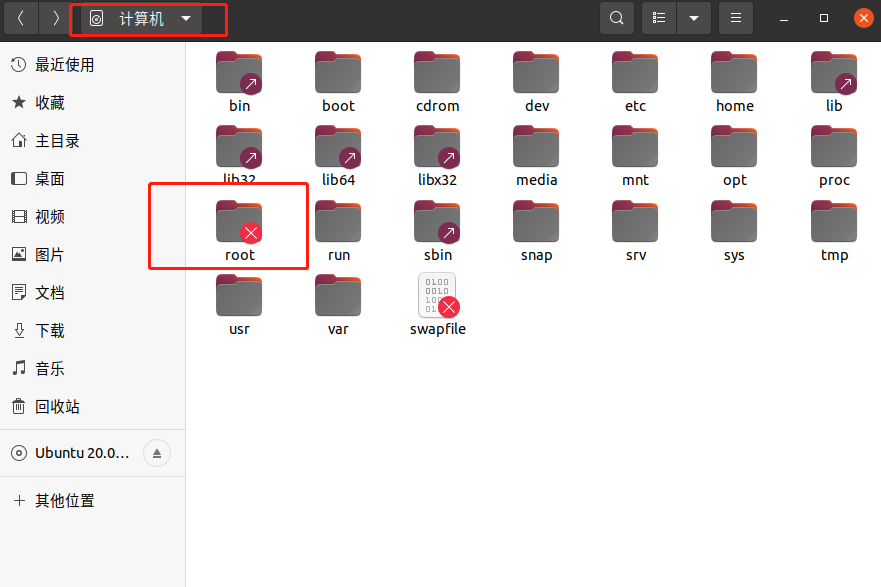Select the tmp folder icon
This screenshot has height=587, width=881.
[x=834, y=222]
